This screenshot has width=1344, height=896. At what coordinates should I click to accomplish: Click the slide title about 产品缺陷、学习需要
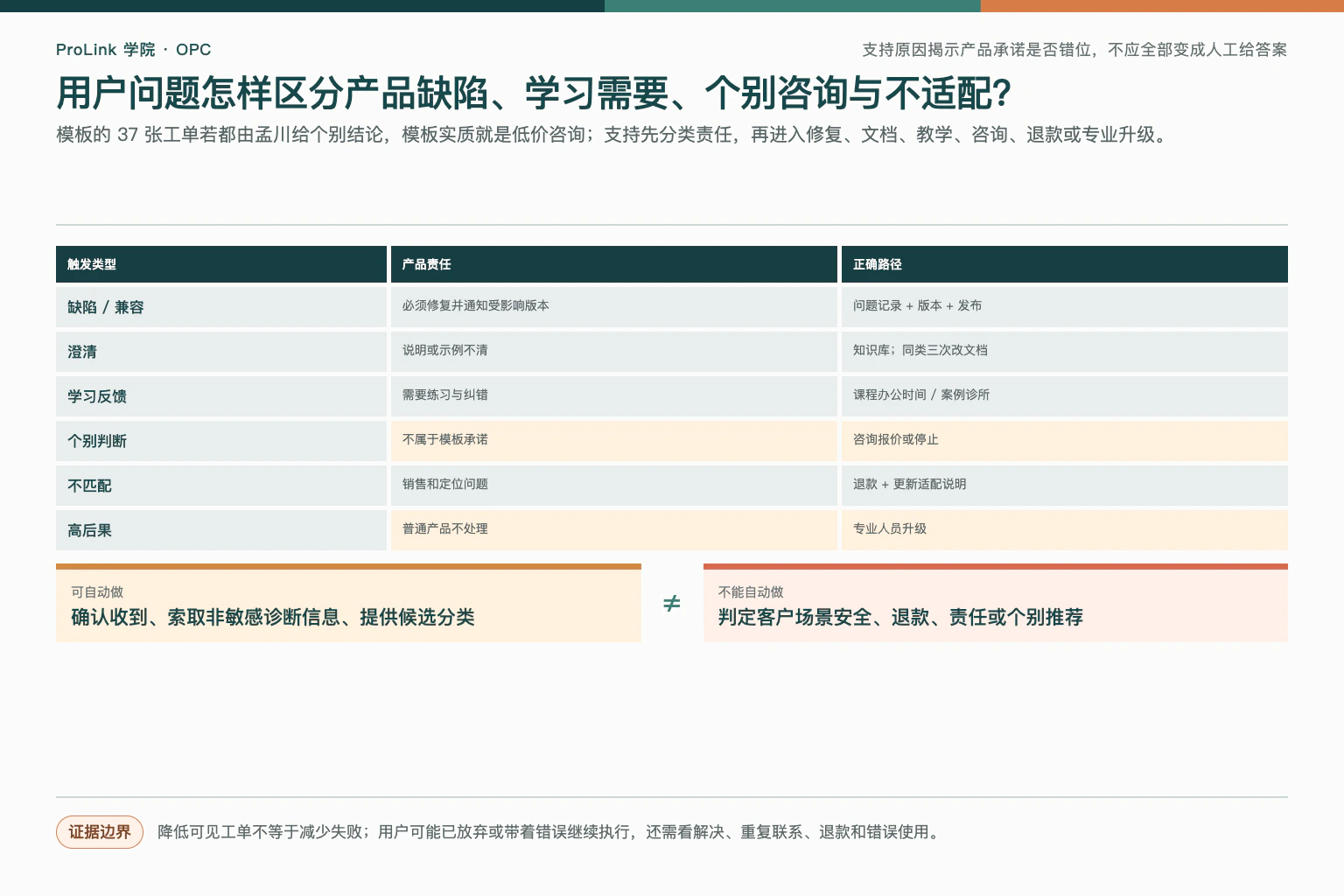click(534, 94)
